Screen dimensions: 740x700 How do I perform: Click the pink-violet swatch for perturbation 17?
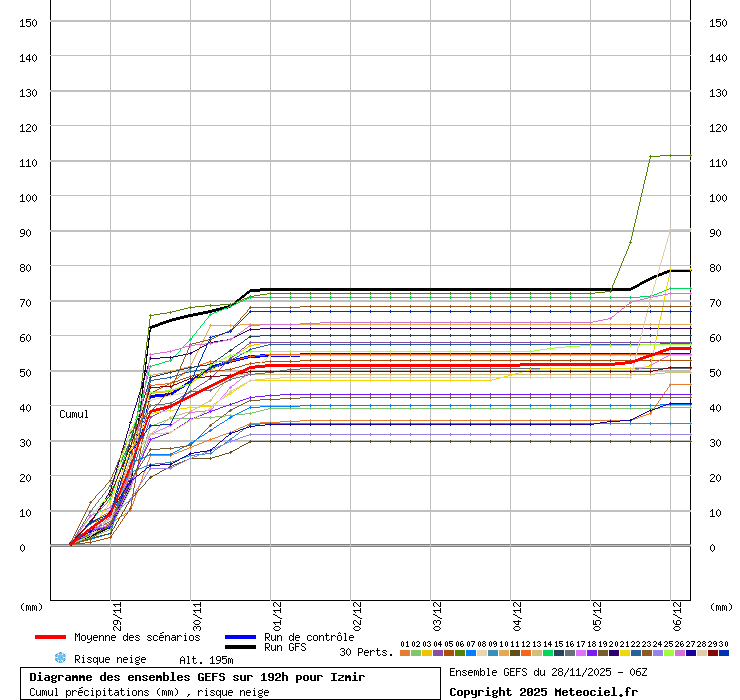click(581, 653)
